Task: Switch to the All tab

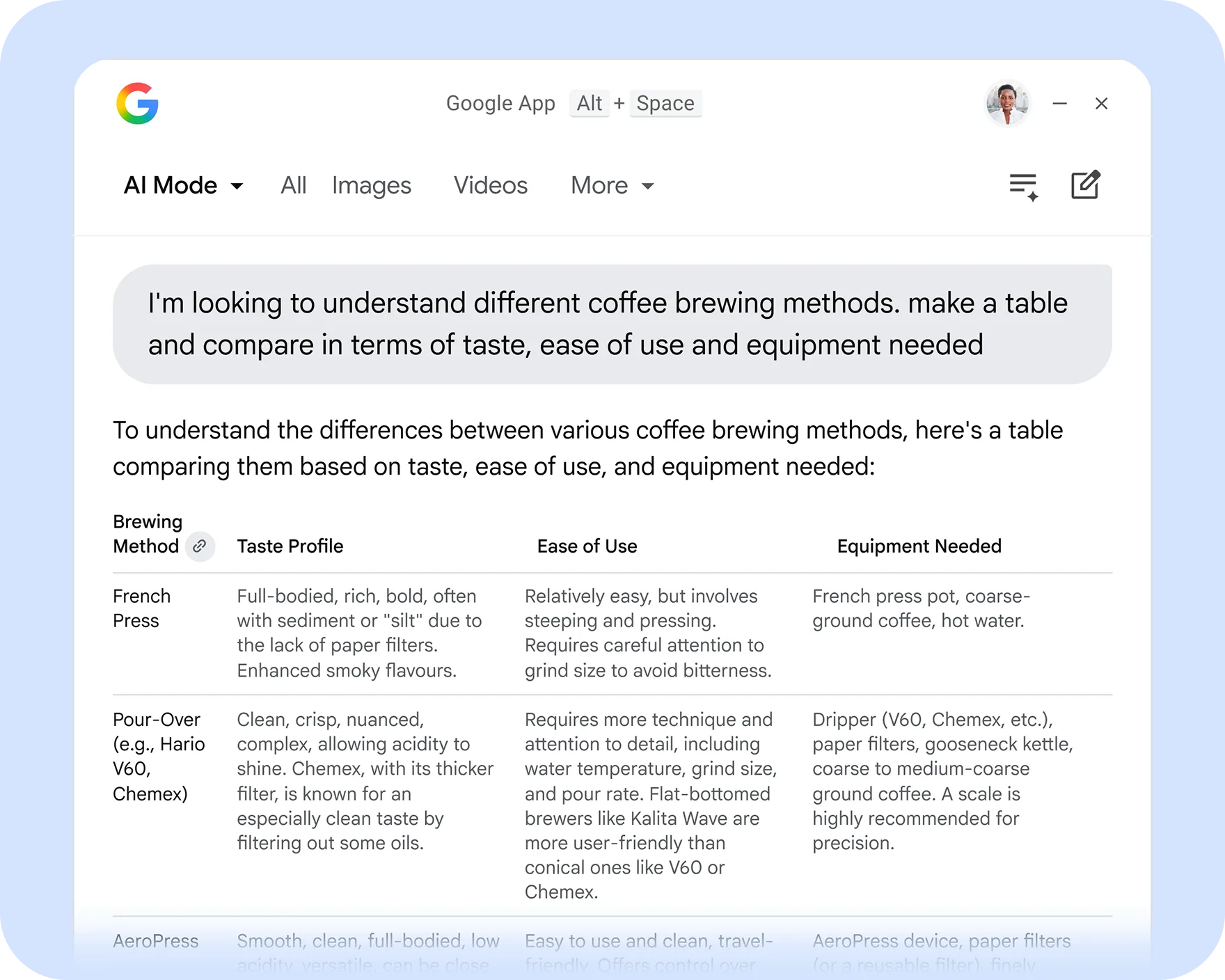Action: tap(293, 185)
